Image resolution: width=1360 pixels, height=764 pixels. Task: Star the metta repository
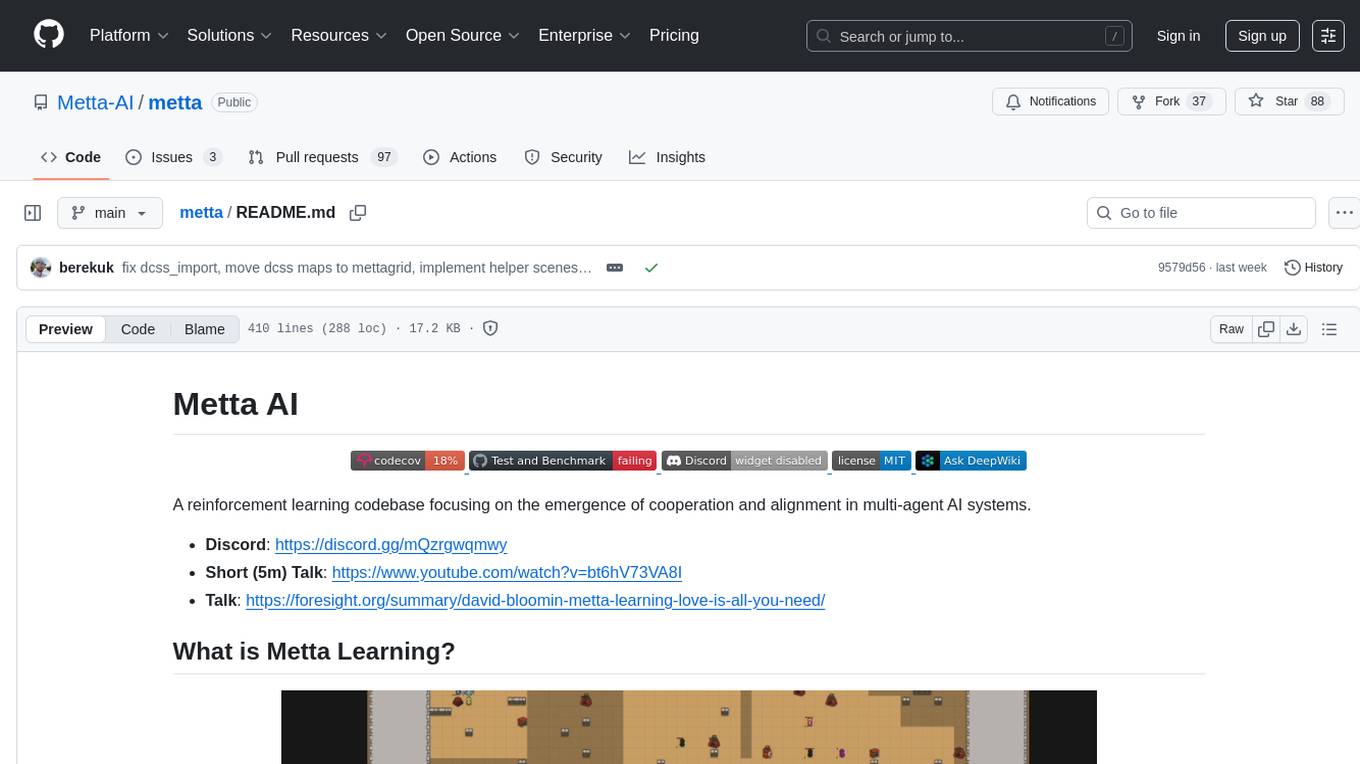[x=1289, y=102]
